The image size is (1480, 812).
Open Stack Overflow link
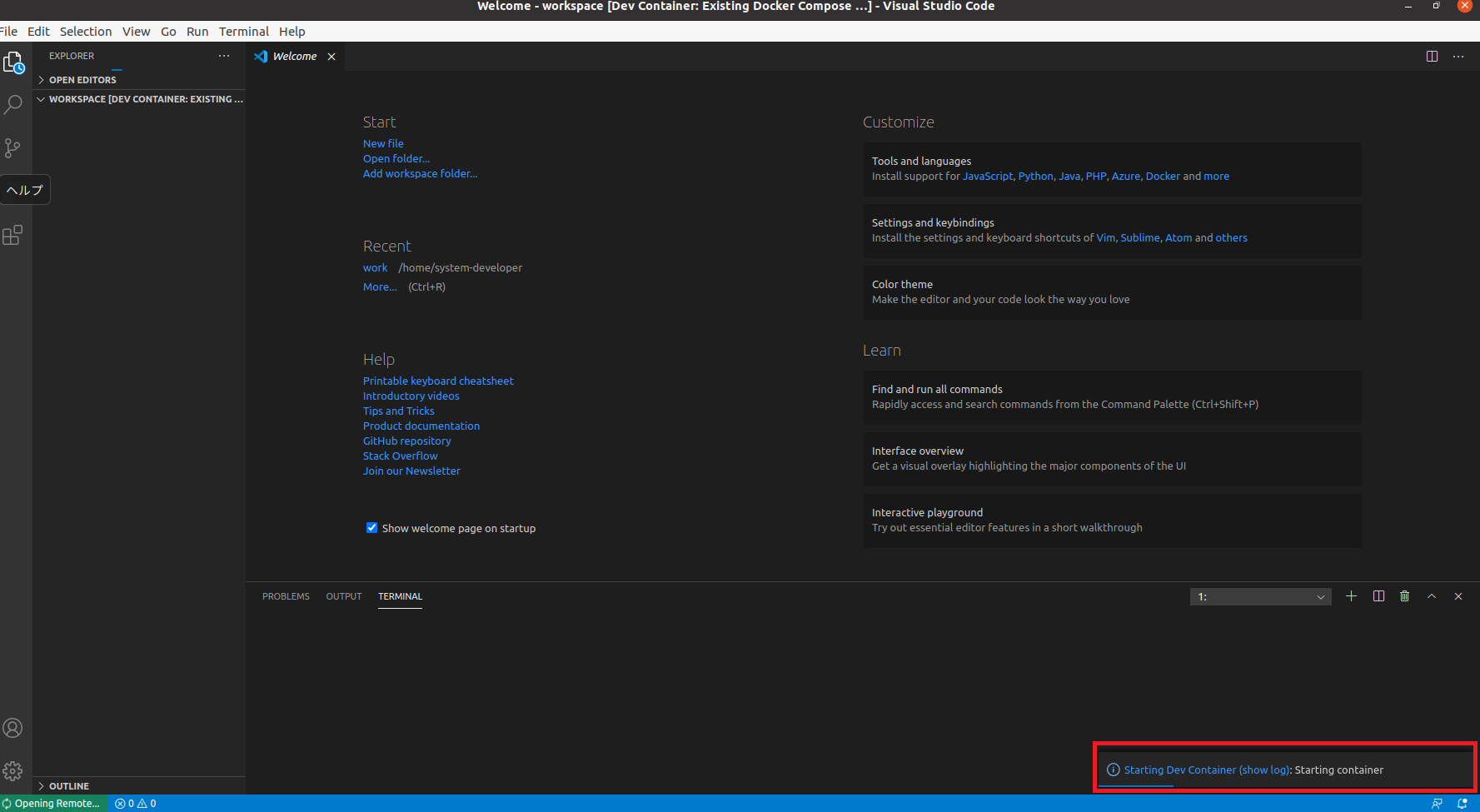coord(400,456)
